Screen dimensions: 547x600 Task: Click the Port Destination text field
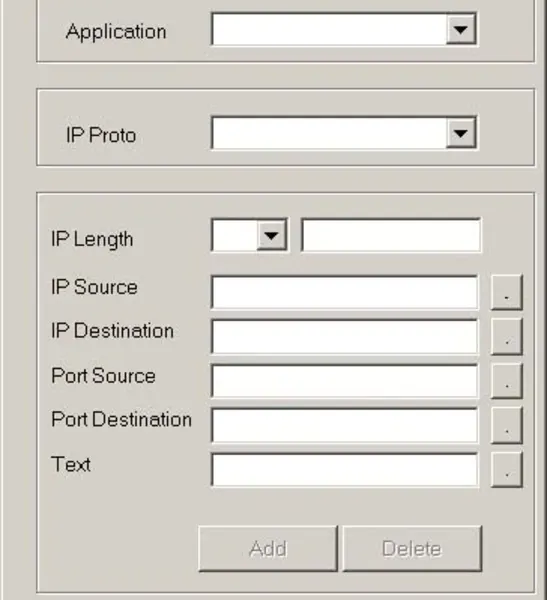(x=345, y=426)
